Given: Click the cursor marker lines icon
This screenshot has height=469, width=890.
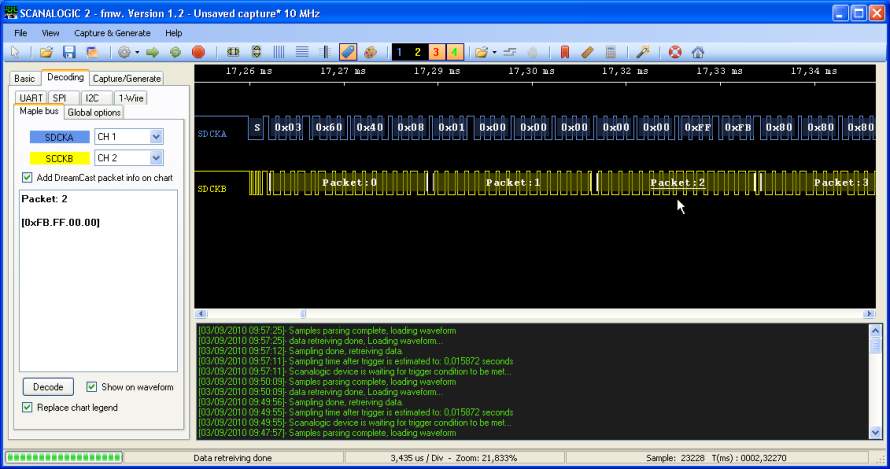Looking at the screenshot, I should click(325, 52).
